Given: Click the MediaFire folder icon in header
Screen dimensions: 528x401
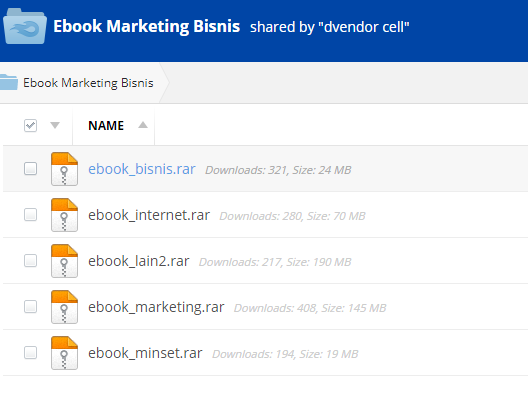Looking at the screenshot, I should click(x=25, y=26).
